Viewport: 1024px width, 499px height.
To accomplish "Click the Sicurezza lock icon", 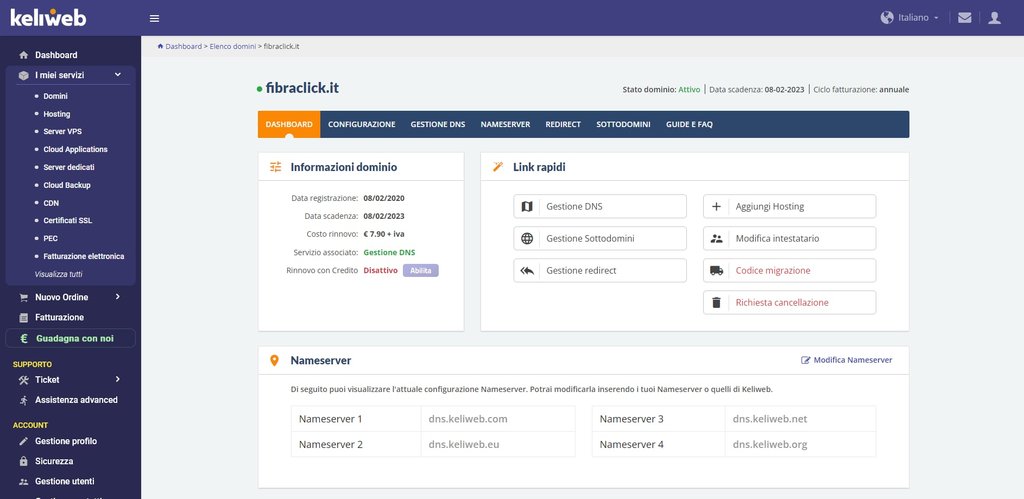I will point(24,461).
